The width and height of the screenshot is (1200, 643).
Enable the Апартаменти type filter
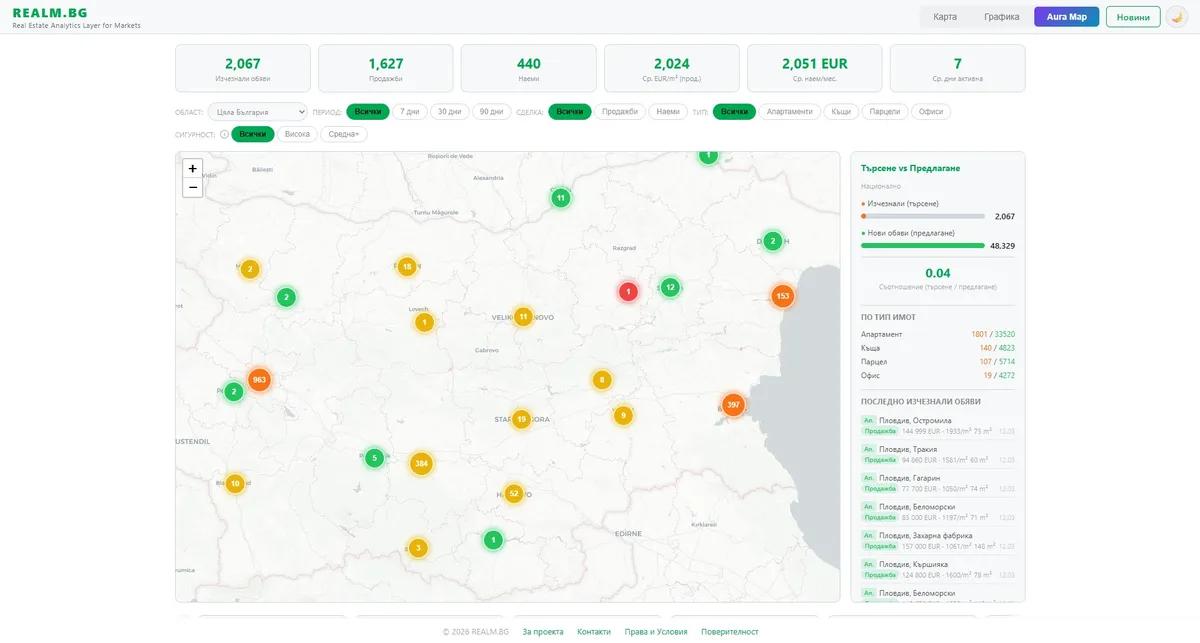790,112
